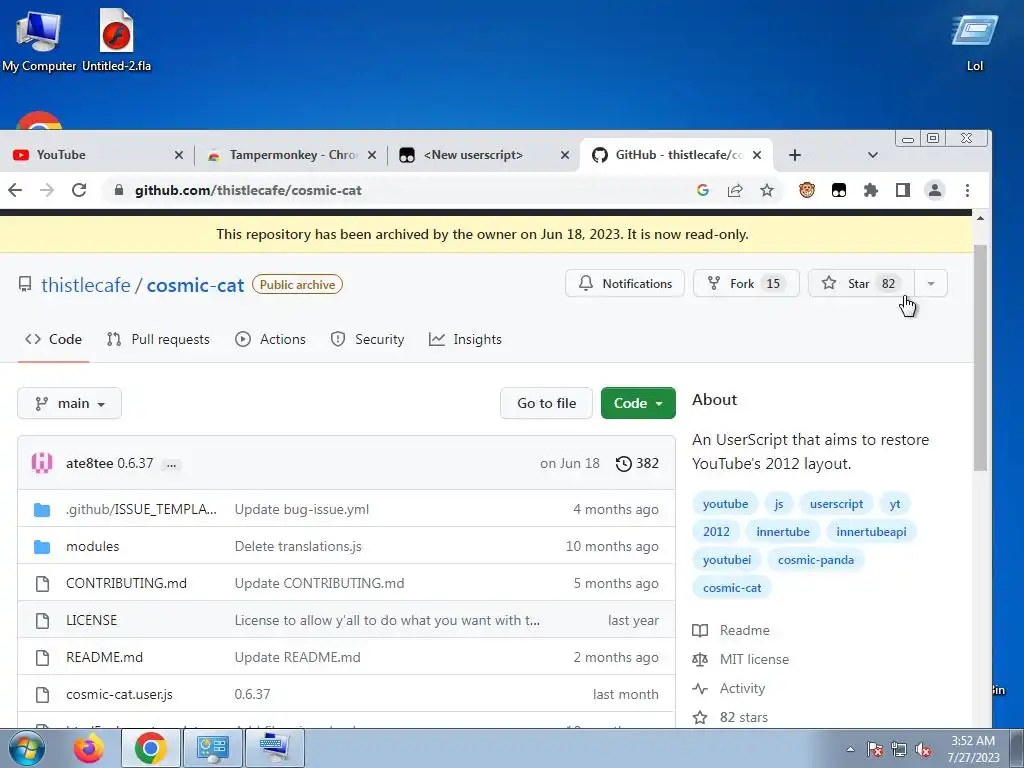Open the monkey-face extension icon

[x=807, y=190]
